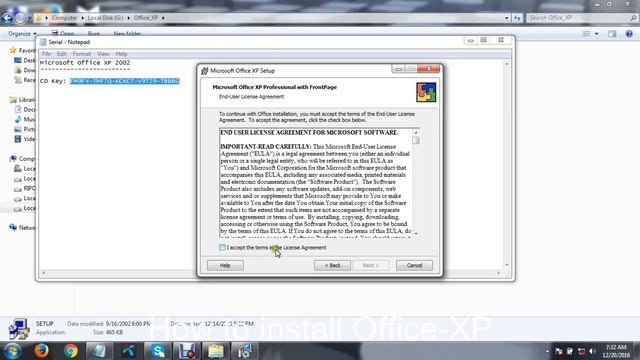This screenshot has height=360, width=640.
Task: Click Notepad taskbar button
Action: (99, 351)
